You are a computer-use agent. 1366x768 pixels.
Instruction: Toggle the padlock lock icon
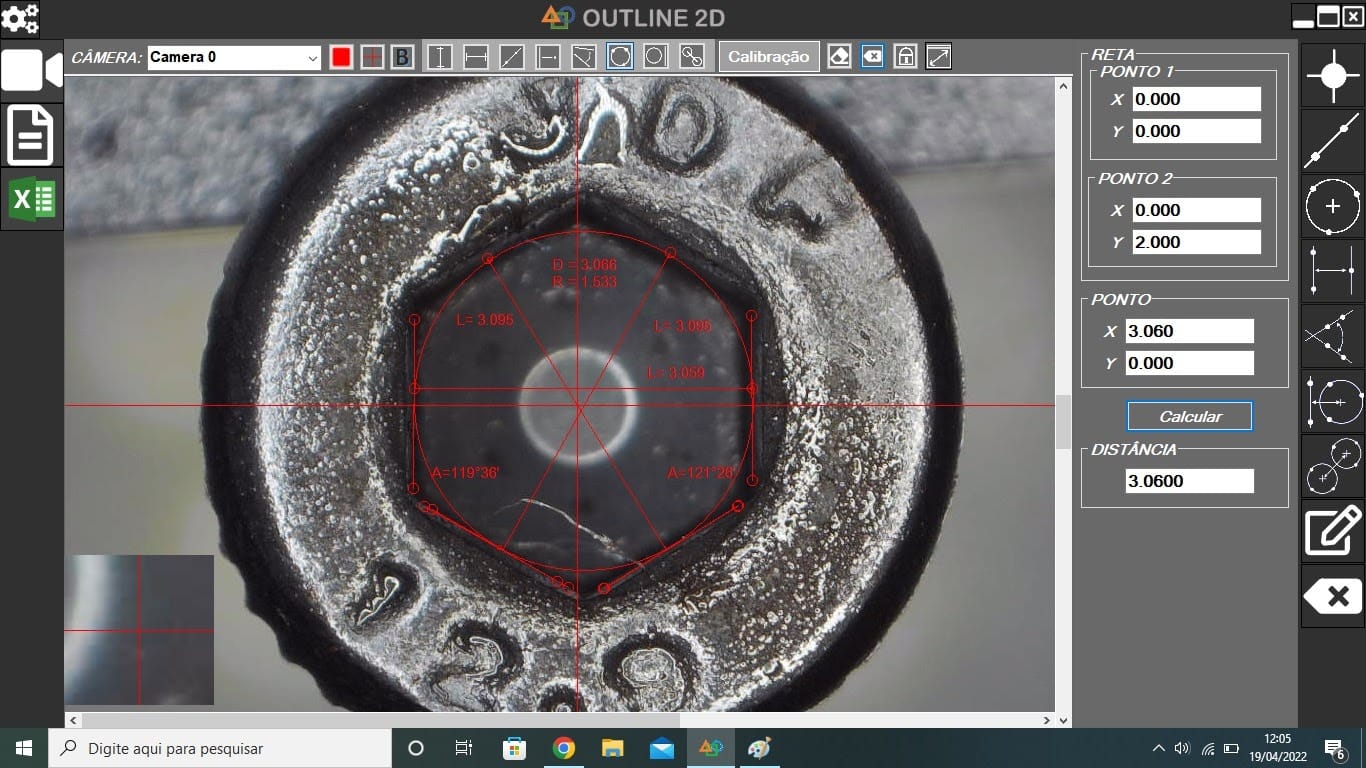(905, 57)
